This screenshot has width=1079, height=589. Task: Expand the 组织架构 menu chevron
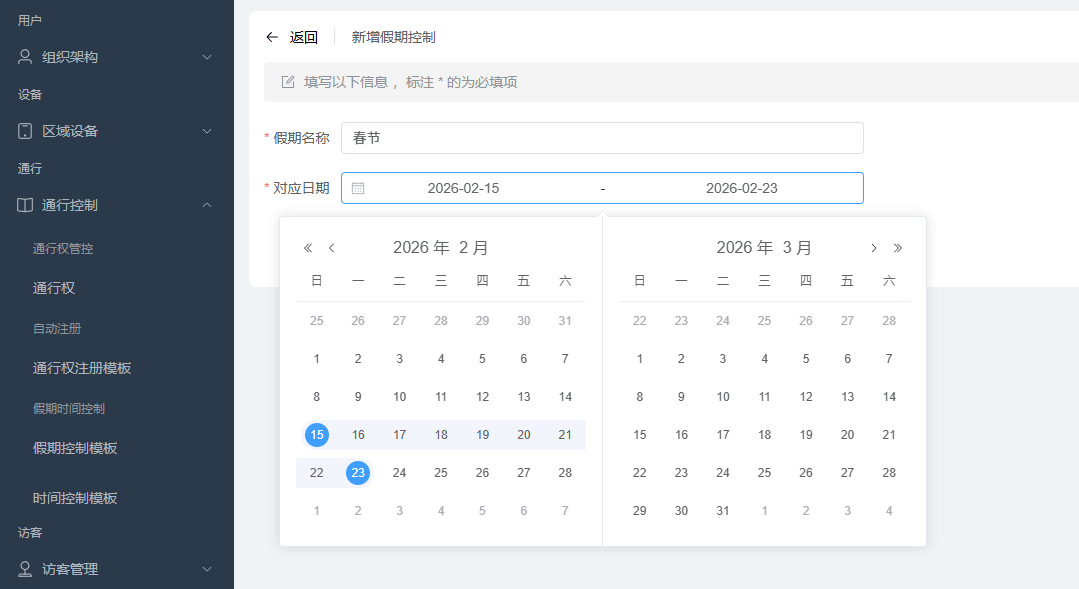pos(207,57)
